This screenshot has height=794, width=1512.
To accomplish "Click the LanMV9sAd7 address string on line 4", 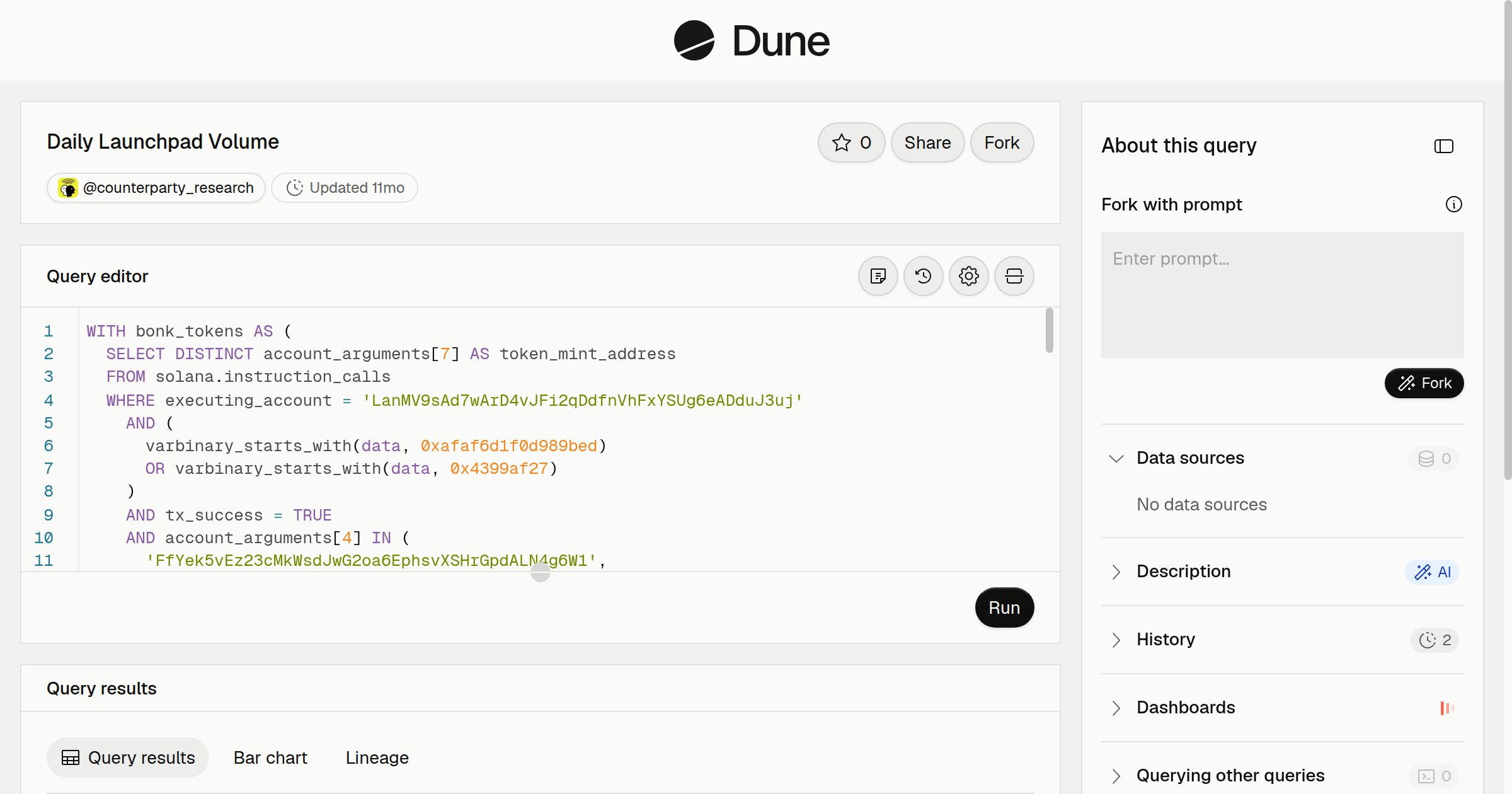I will (583, 401).
